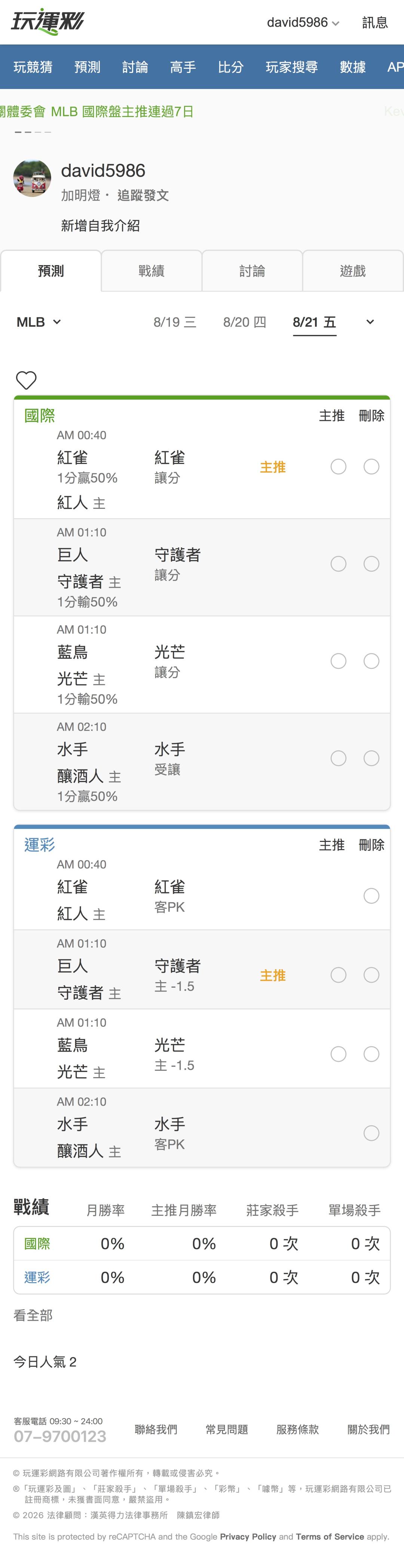404x1568 pixels.
Task: Click david5986 profile avatar image
Action: pos(32,178)
